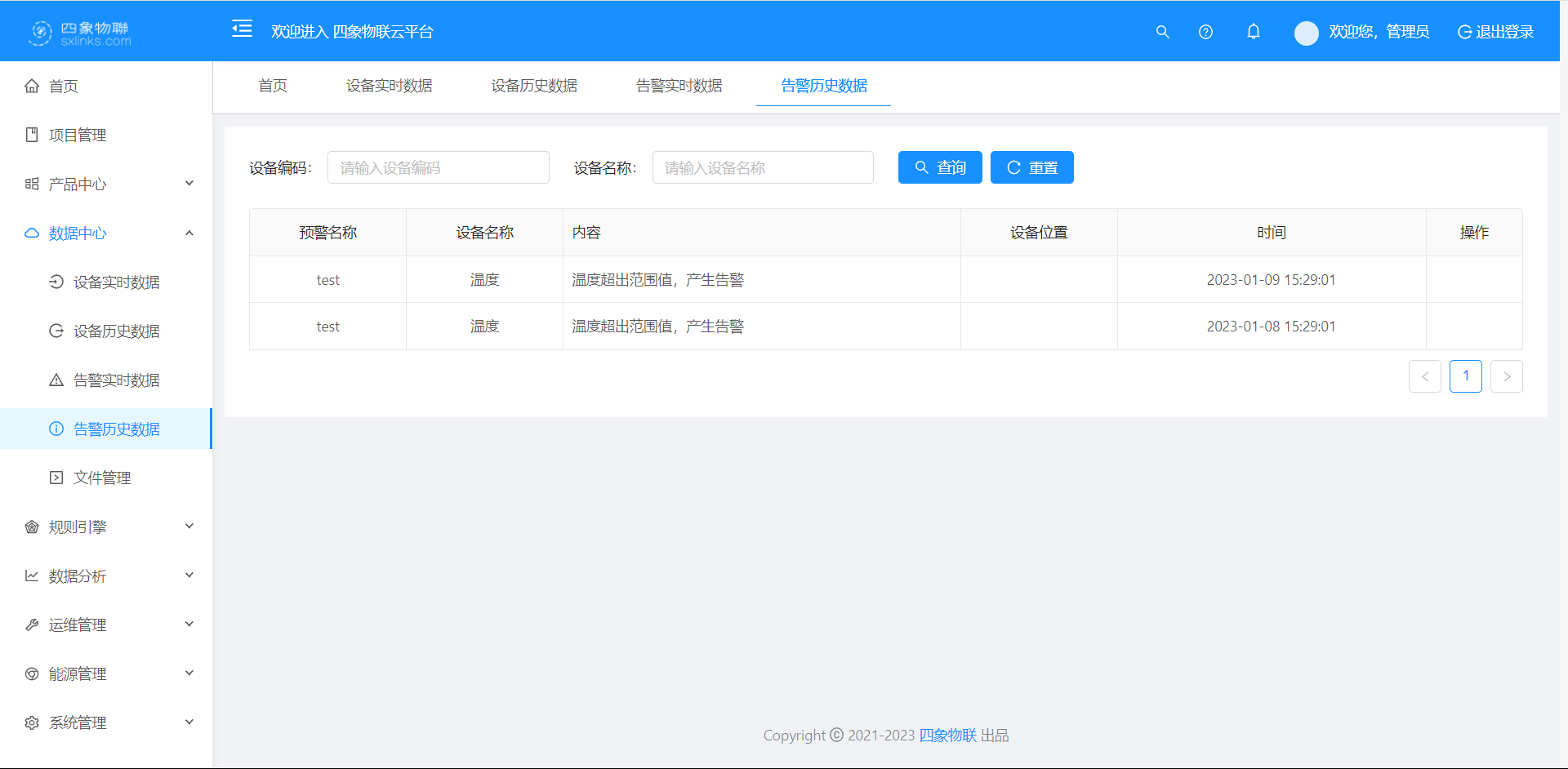The height and width of the screenshot is (769, 1568).
Task: Click the 重置 reset button
Action: (x=1031, y=167)
